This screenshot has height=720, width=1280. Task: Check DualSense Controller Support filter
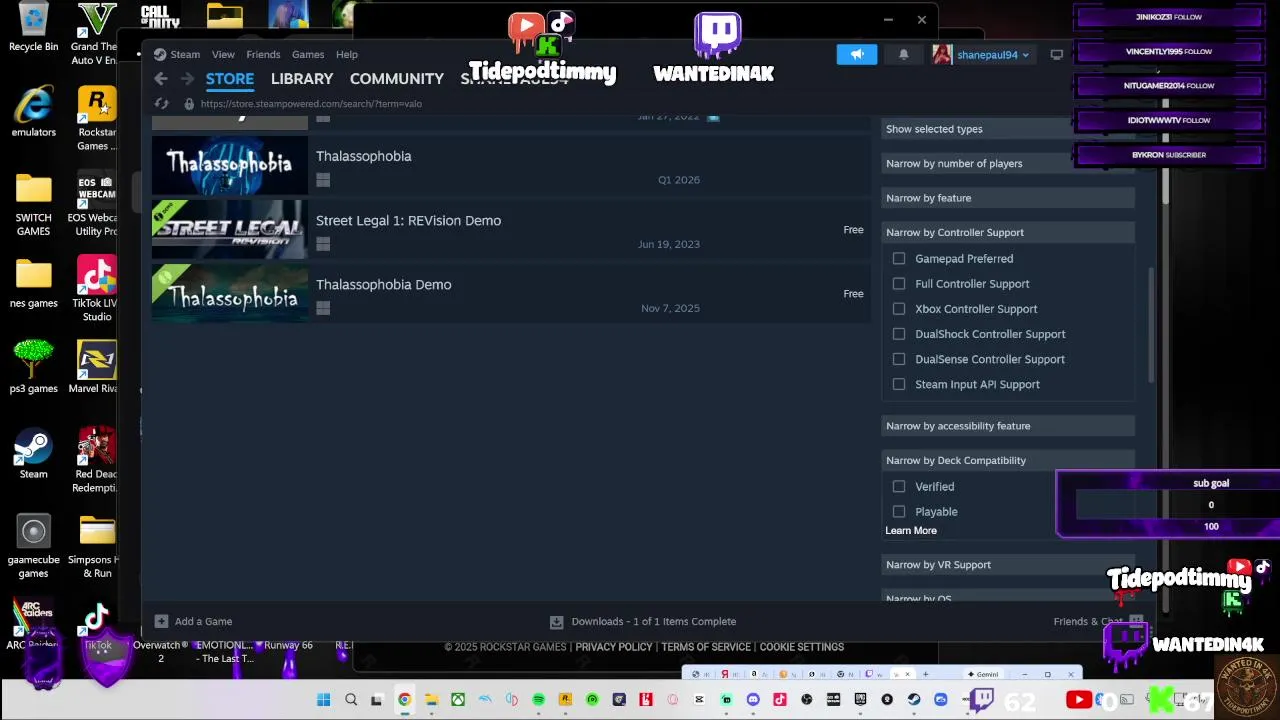899,358
